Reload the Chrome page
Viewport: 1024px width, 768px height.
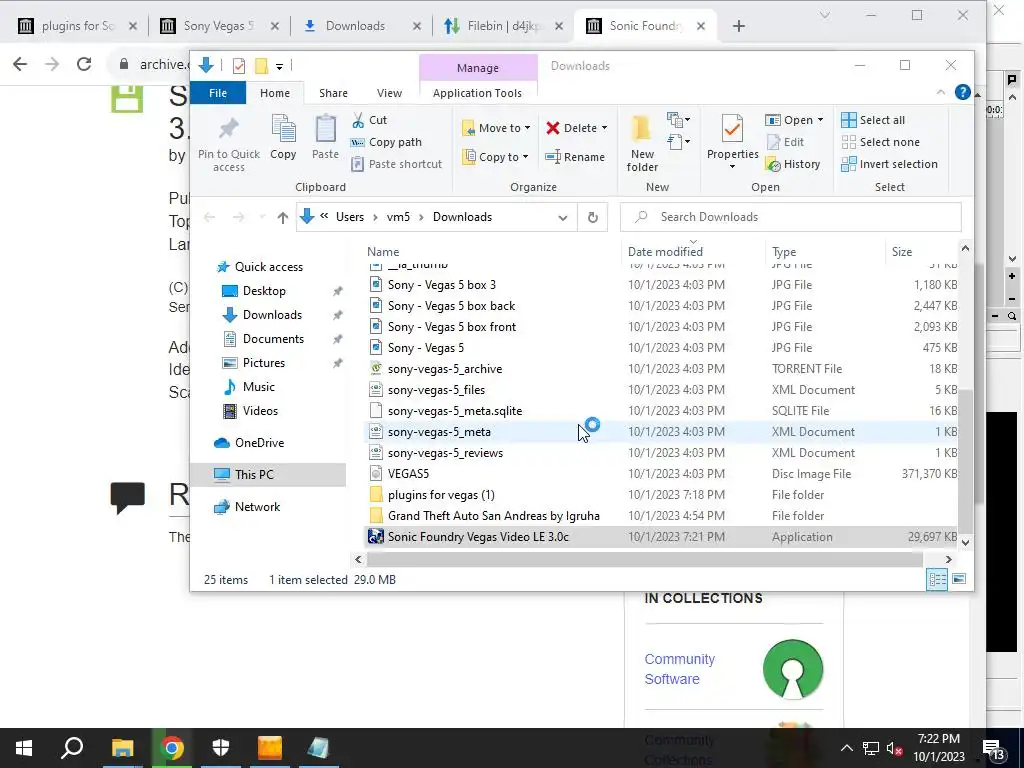point(84,64)
